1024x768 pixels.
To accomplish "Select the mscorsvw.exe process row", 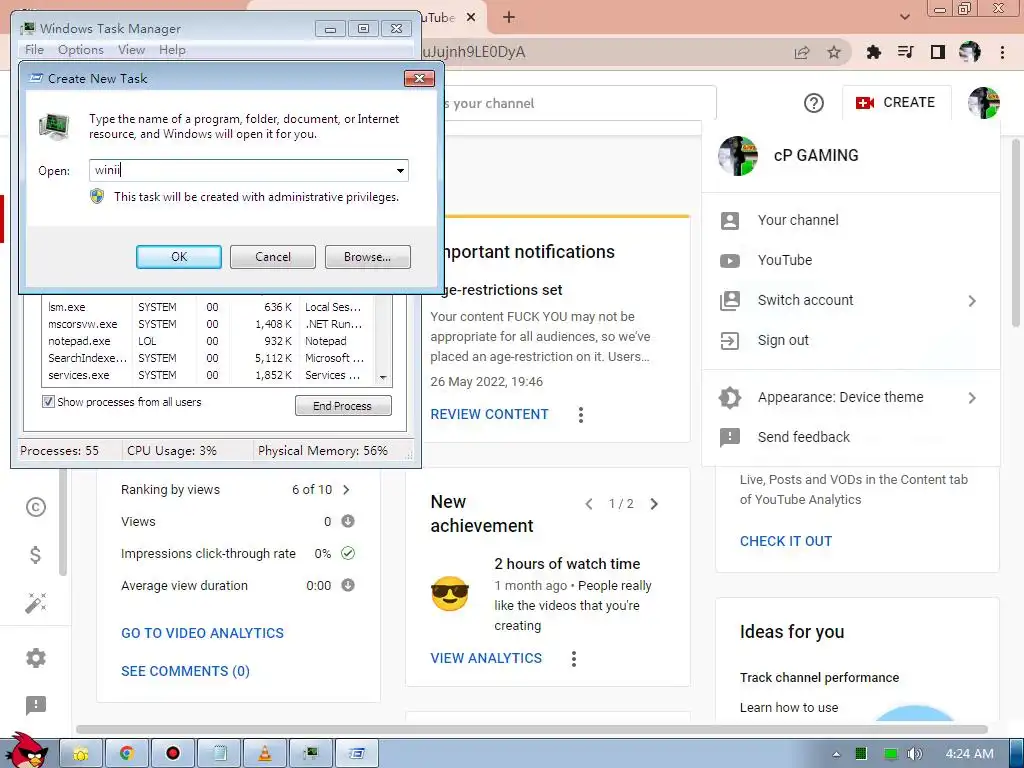I will click(209, 324).
